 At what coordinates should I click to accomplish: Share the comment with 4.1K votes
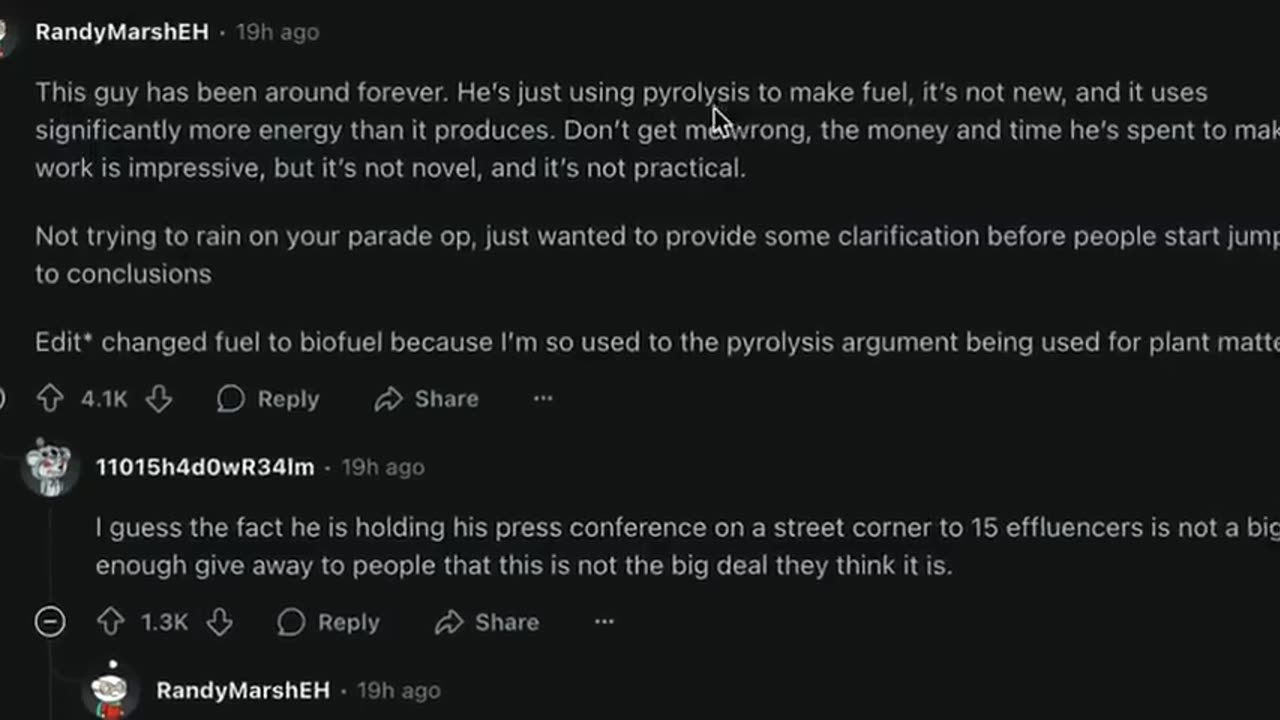click(x=427, y=399)
